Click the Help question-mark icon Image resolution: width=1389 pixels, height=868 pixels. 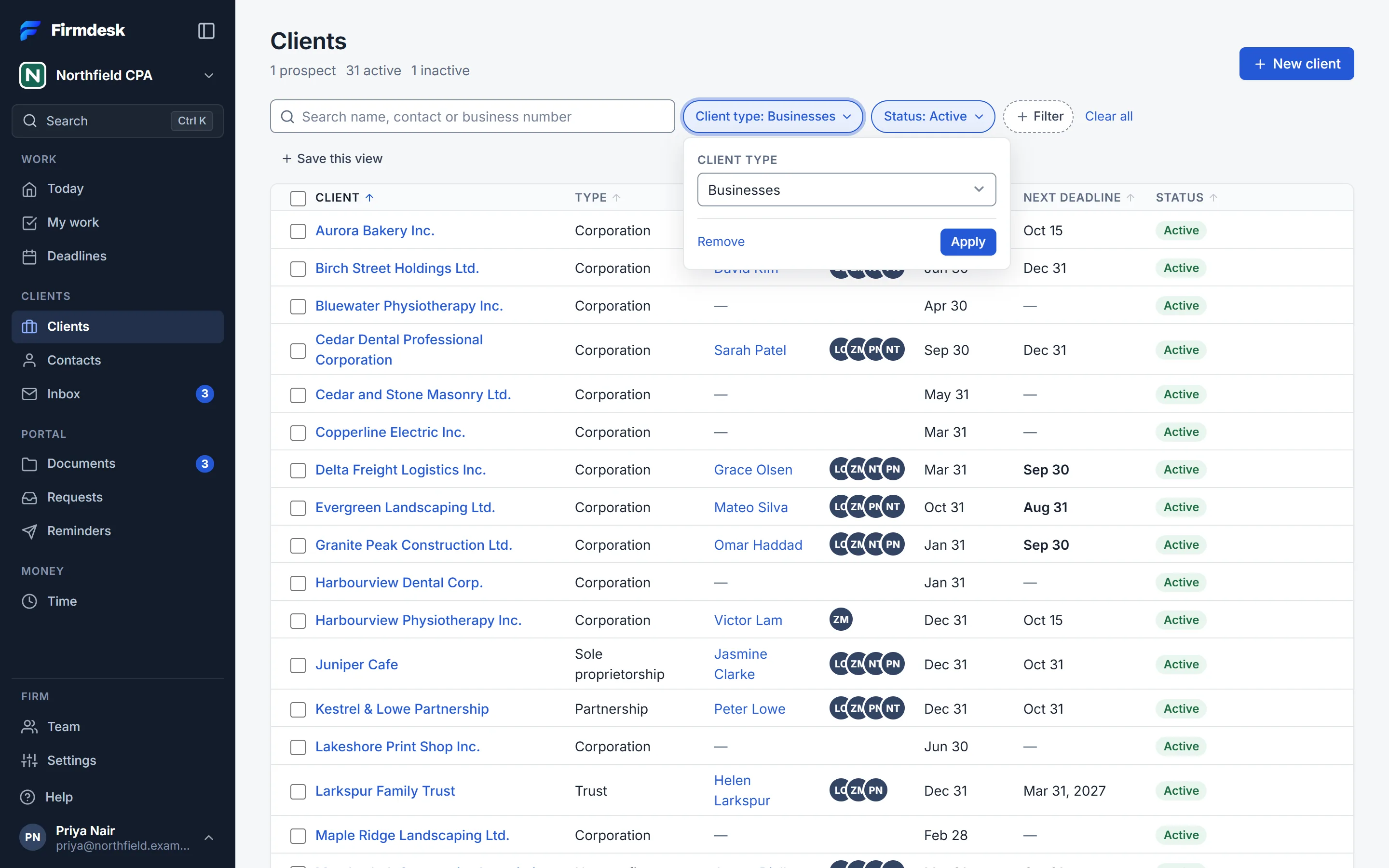[27, 797]
